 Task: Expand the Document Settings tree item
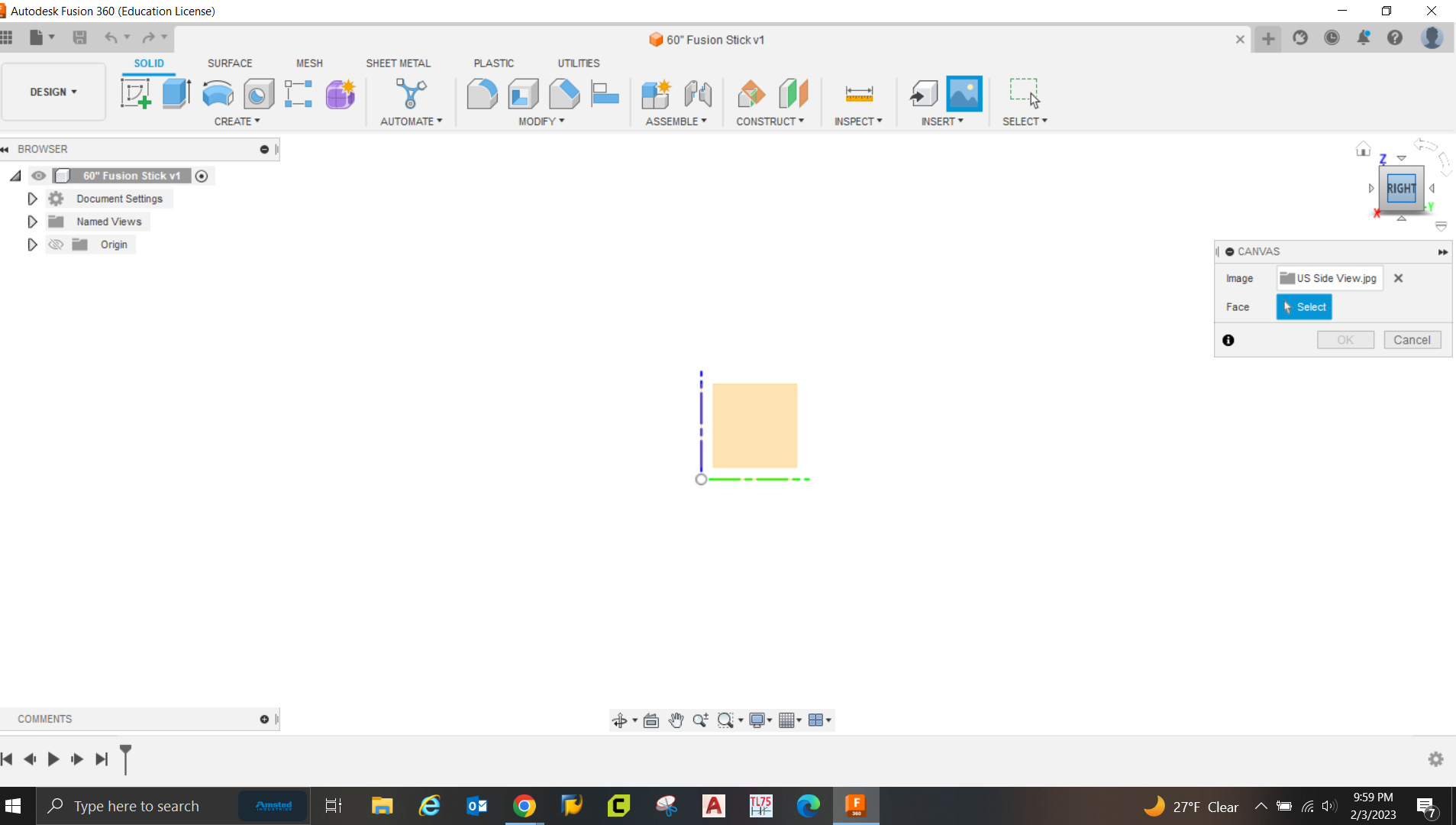point(31,198)
